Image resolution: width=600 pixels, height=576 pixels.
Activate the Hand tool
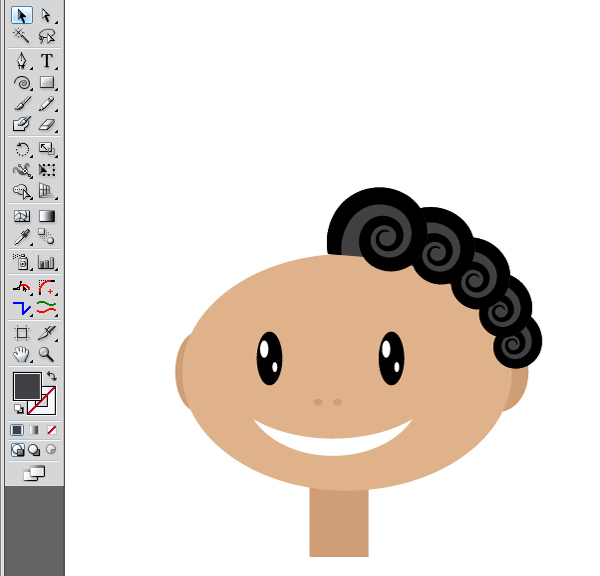(x=22, y=354)
